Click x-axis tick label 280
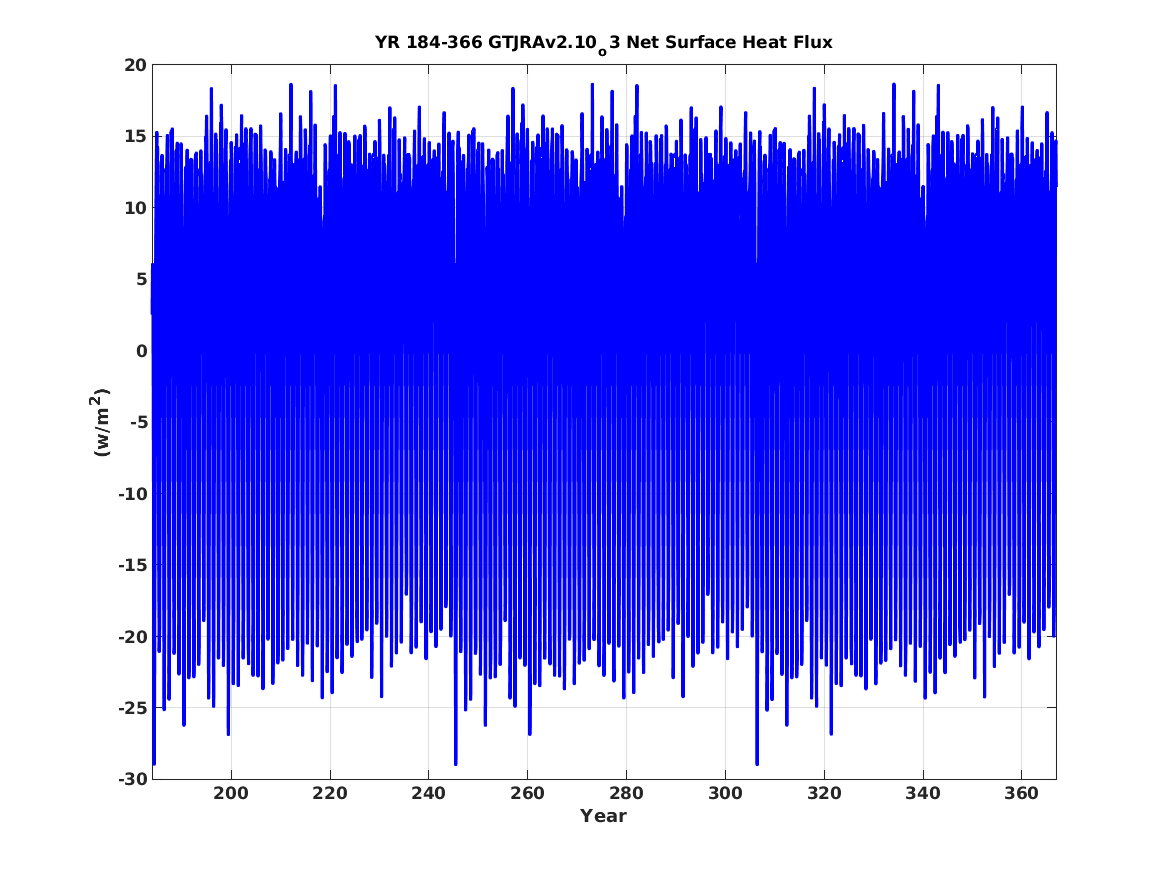1167x875 pixels. point(626,793)
